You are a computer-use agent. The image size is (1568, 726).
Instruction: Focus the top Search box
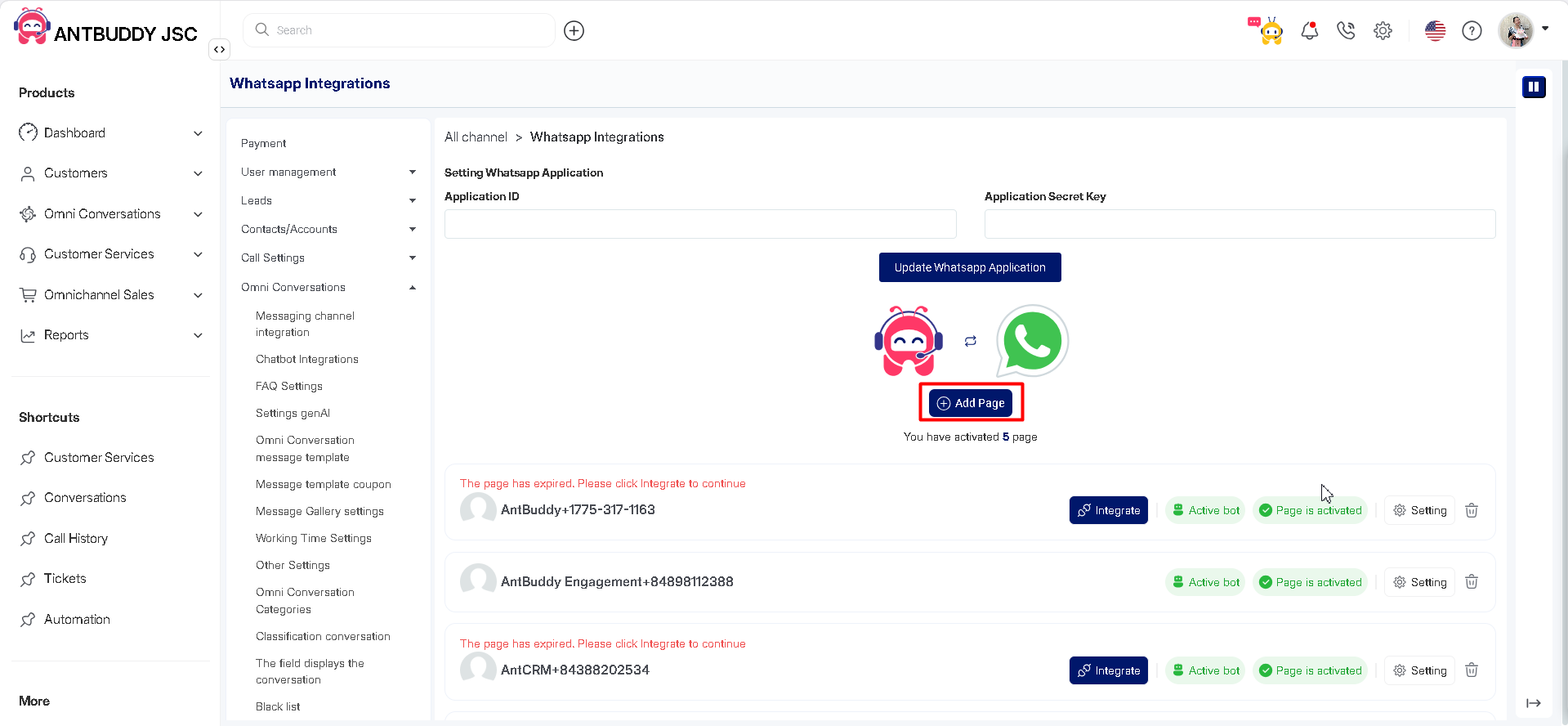tap(399, 30)
